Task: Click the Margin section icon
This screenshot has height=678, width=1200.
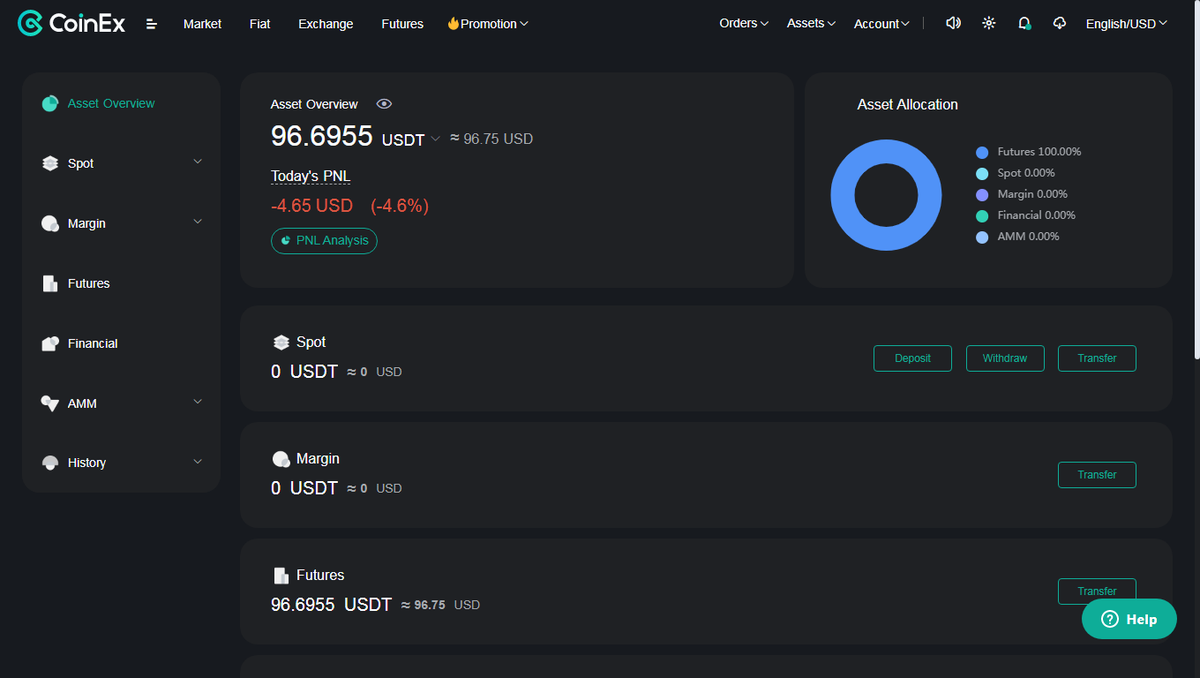Action: tap(281, 459)
